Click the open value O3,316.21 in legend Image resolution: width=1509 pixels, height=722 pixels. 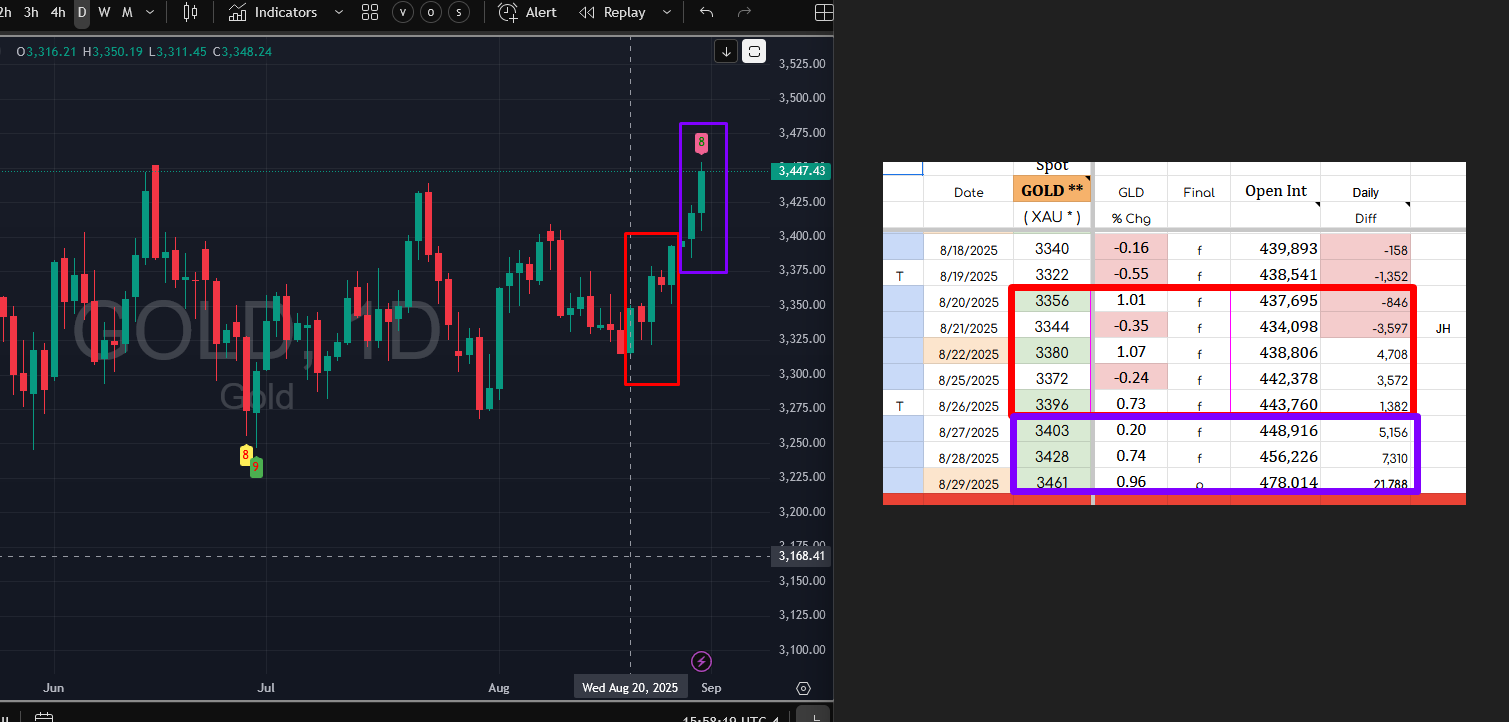48,51
